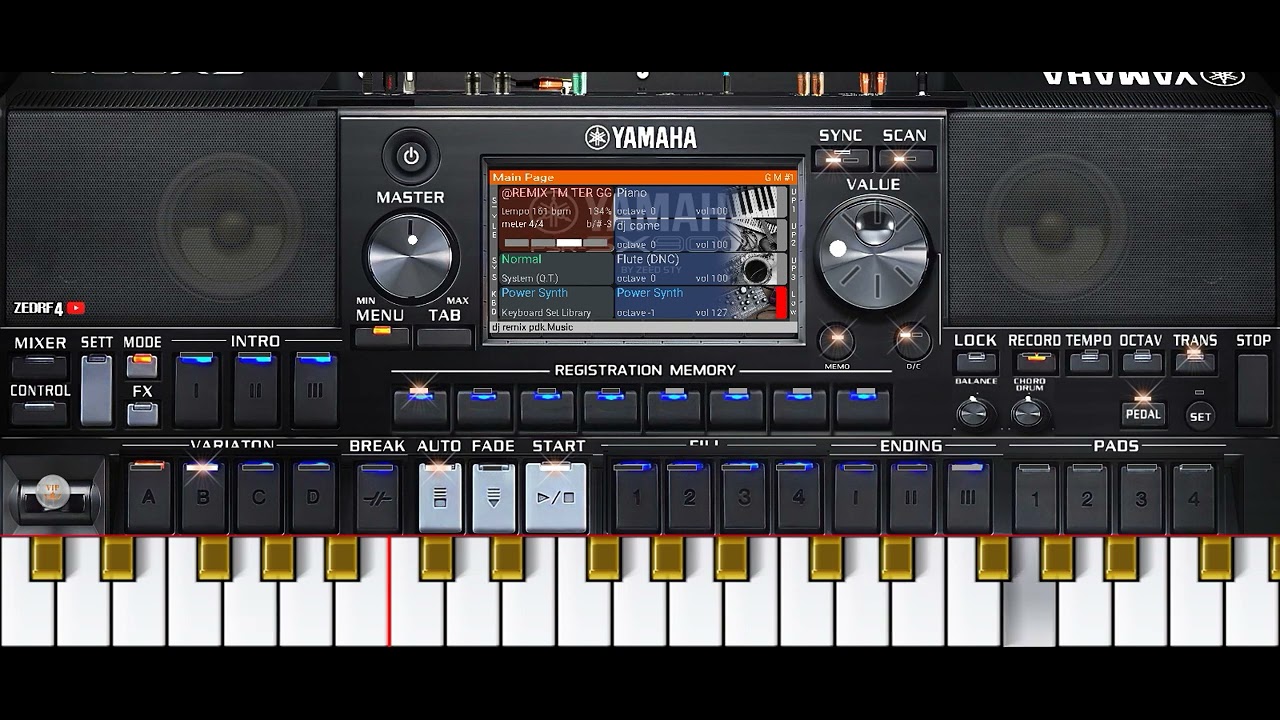Viewport: 1280px width, 720px height.
Task: Open the MENU button
Action: point(381,336)
